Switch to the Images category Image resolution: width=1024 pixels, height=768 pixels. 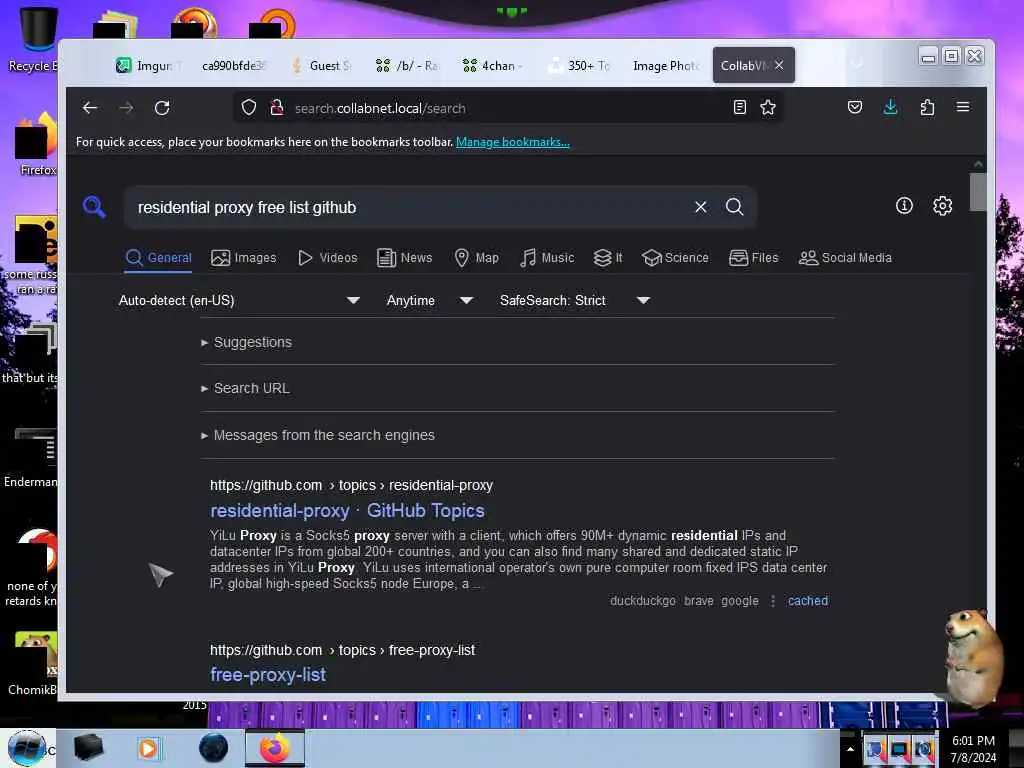tap(244, 257)
